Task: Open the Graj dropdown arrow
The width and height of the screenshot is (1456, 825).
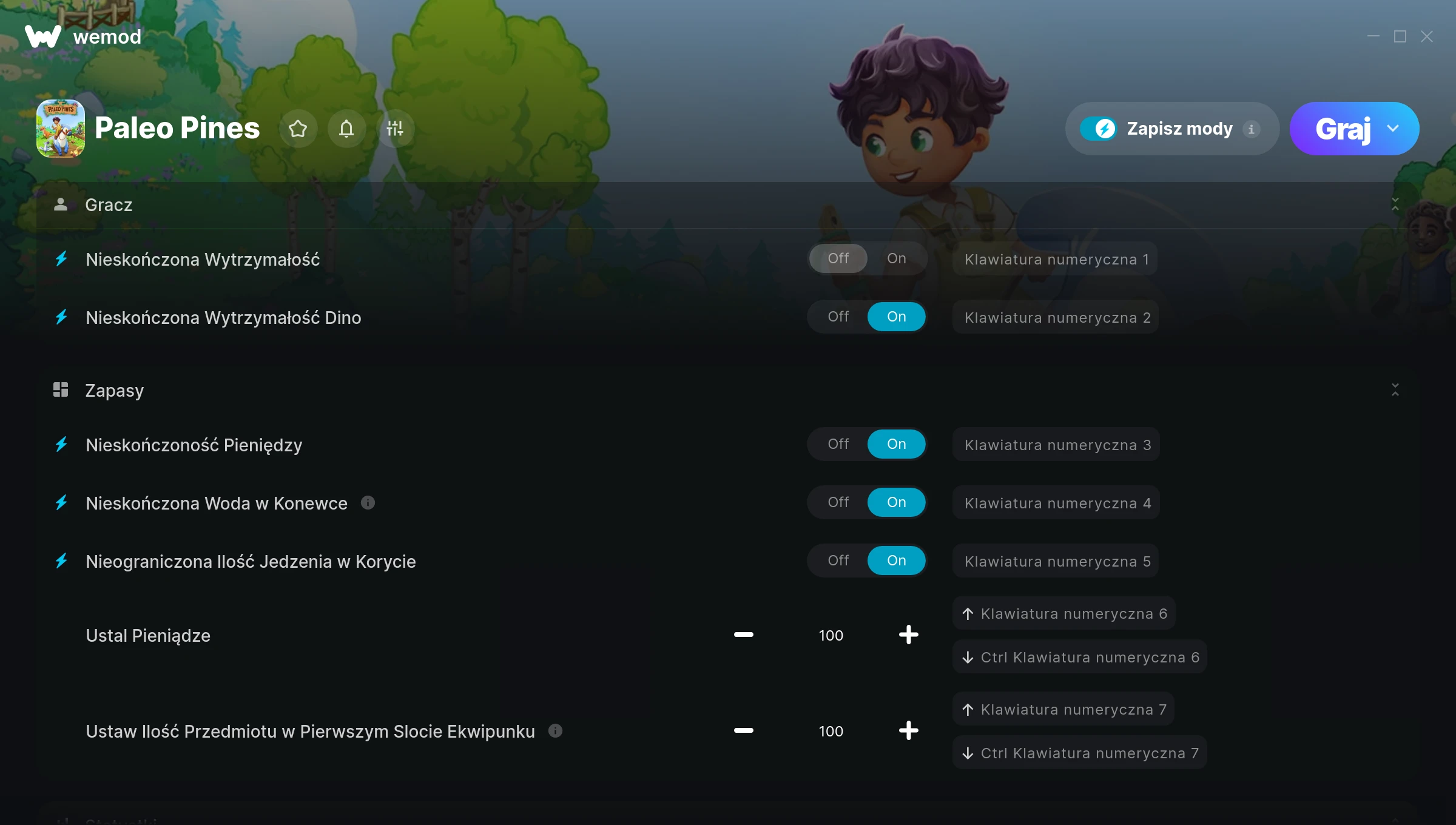Action: [1393, 129]
